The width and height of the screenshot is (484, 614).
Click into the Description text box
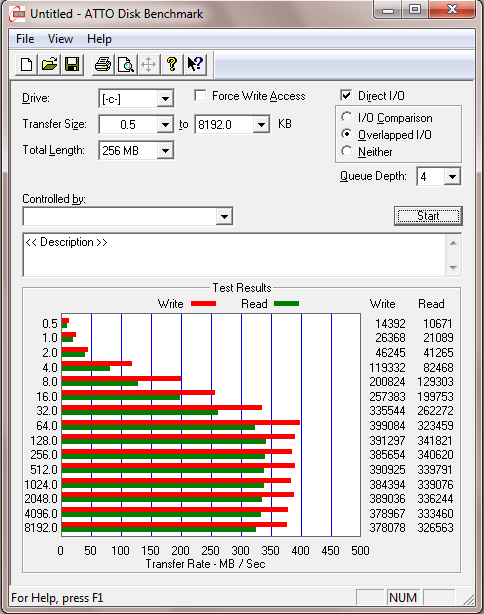pyautogui.click(x=234, y=255)
